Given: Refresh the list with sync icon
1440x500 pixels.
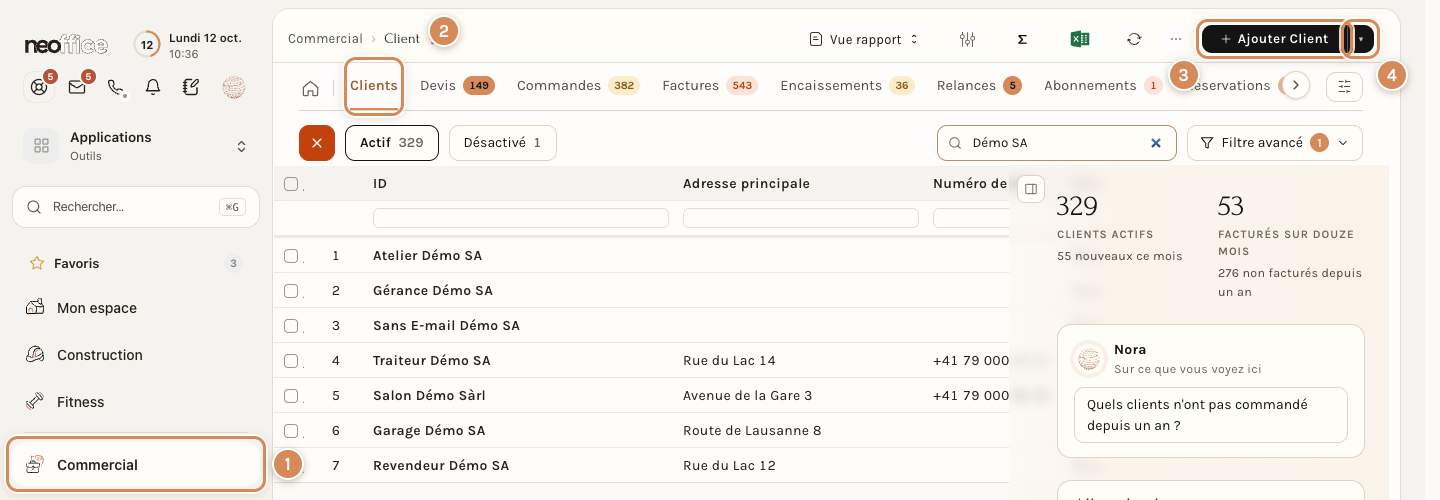Looking at the screenshot, I should click(1134, 39).
